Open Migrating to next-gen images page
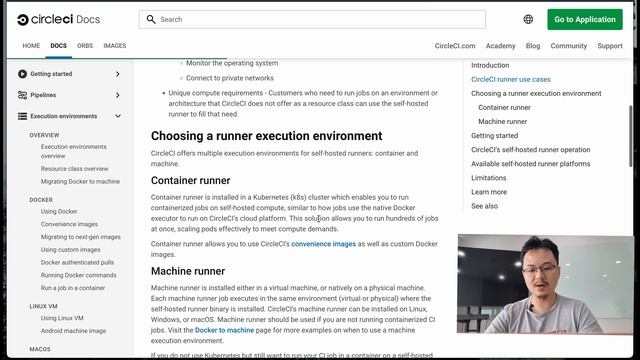 tap(80, 237)
